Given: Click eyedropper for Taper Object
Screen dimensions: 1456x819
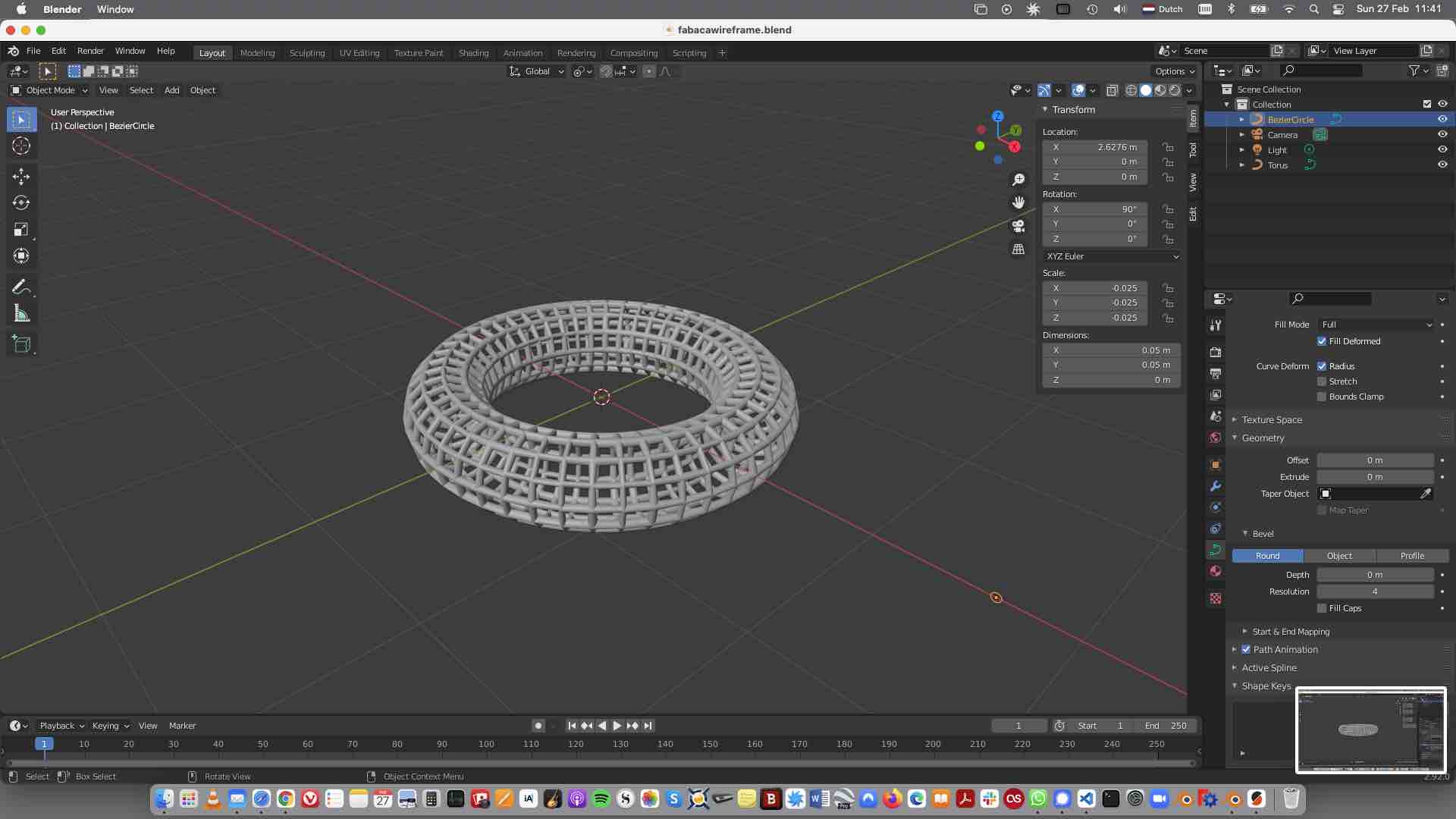Looking at the screenshot, I should (1426, 494).
